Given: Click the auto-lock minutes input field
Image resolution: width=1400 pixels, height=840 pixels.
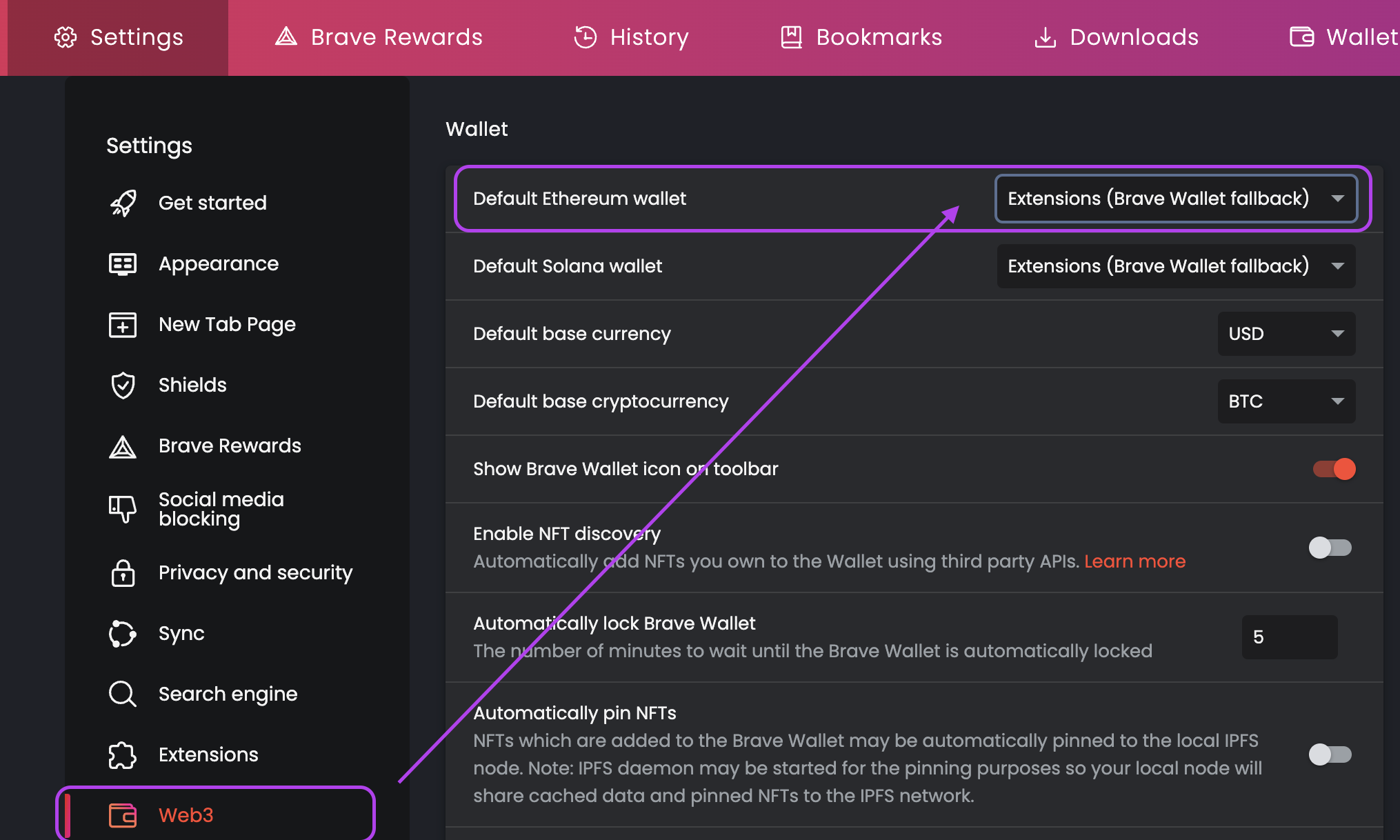Looking at the screenshot, I should click(1289, 637).
